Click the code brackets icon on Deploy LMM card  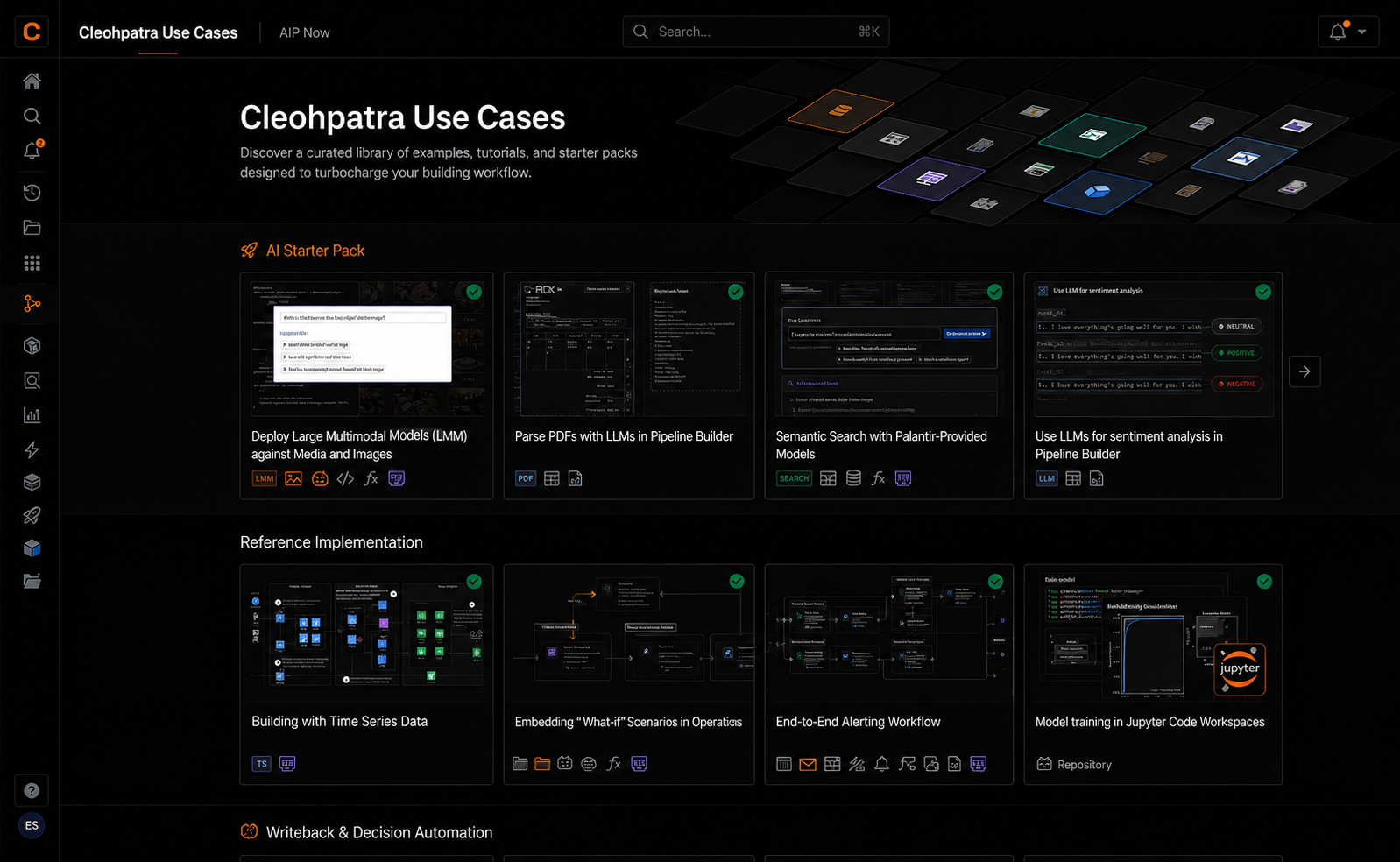[345, 478]
